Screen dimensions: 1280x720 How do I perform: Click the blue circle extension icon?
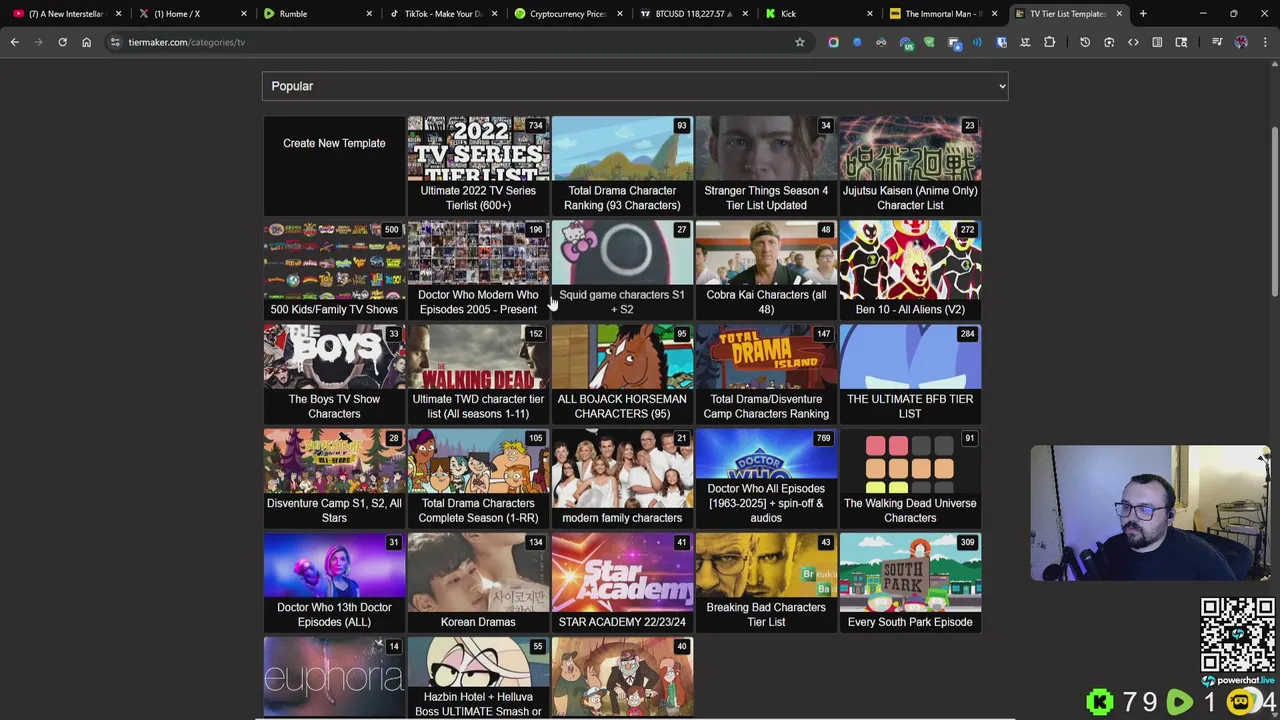click(857, 42)
